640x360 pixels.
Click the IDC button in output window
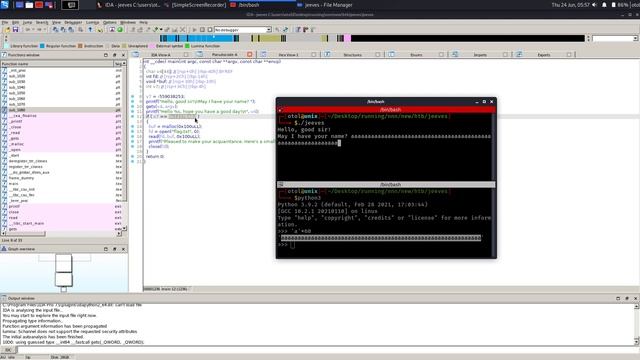click(9, 350)
